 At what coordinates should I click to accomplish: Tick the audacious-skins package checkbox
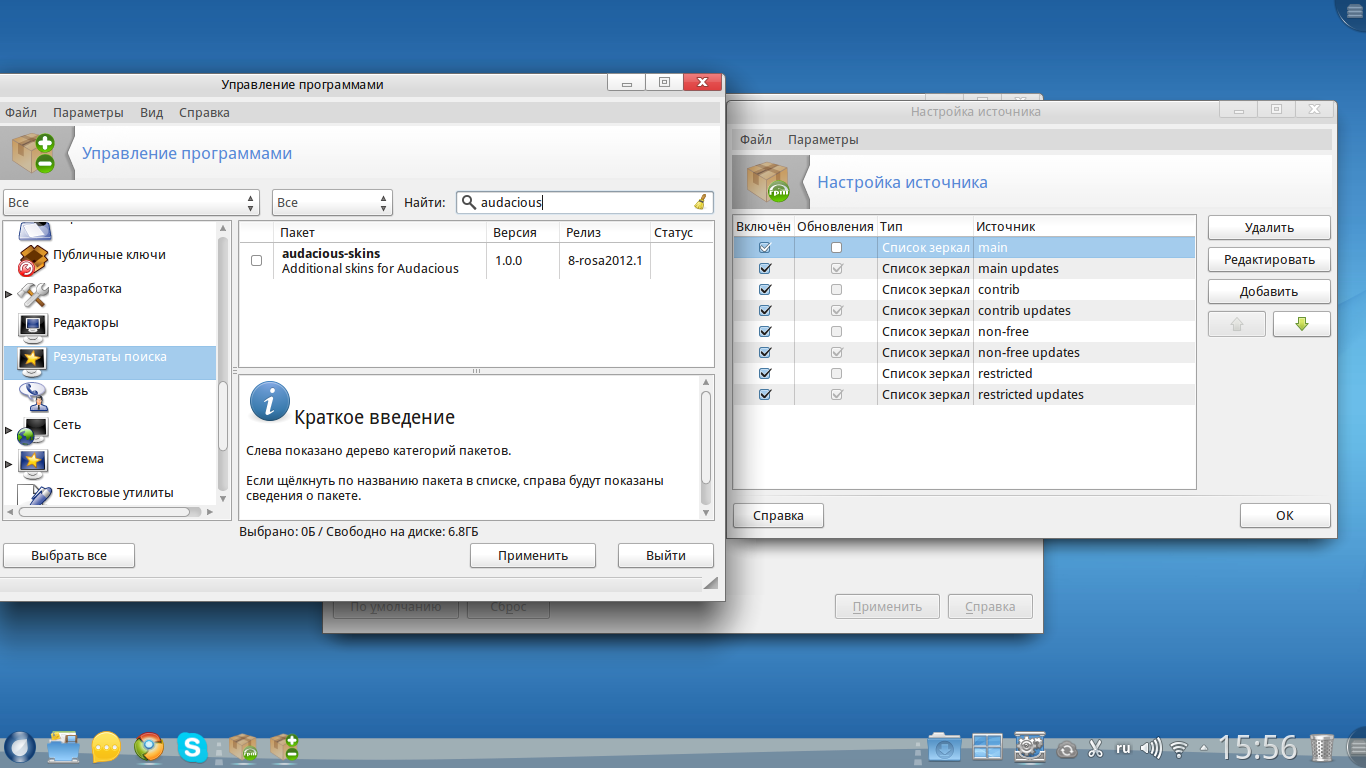[x=256, y=261]
